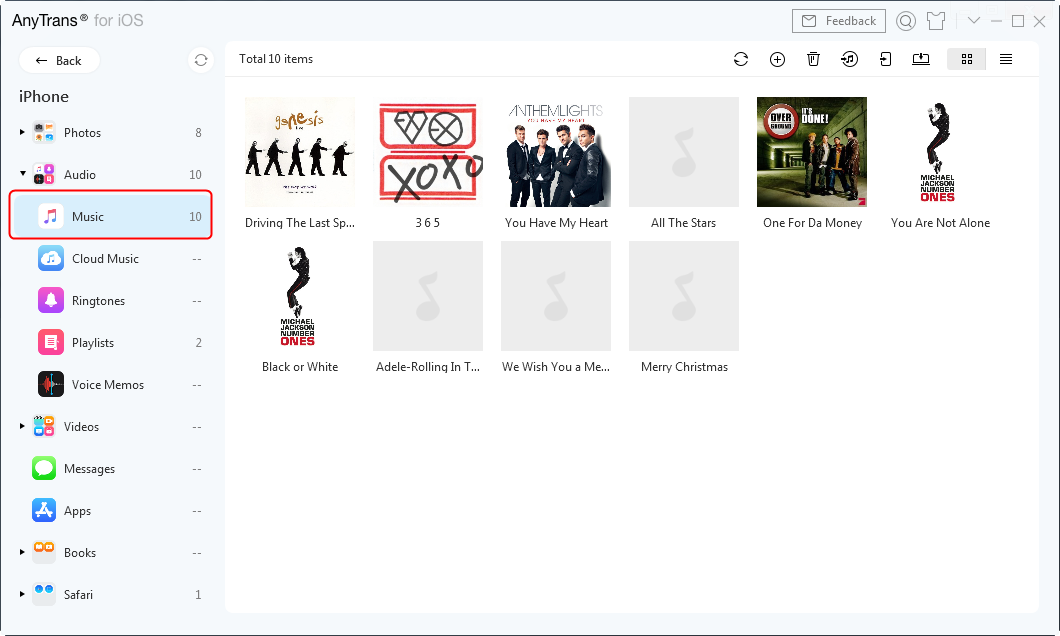The width and height of the screenshot is (1060, 636).
Task: Select the 365 album thumbnail
Action: (428, 152)
